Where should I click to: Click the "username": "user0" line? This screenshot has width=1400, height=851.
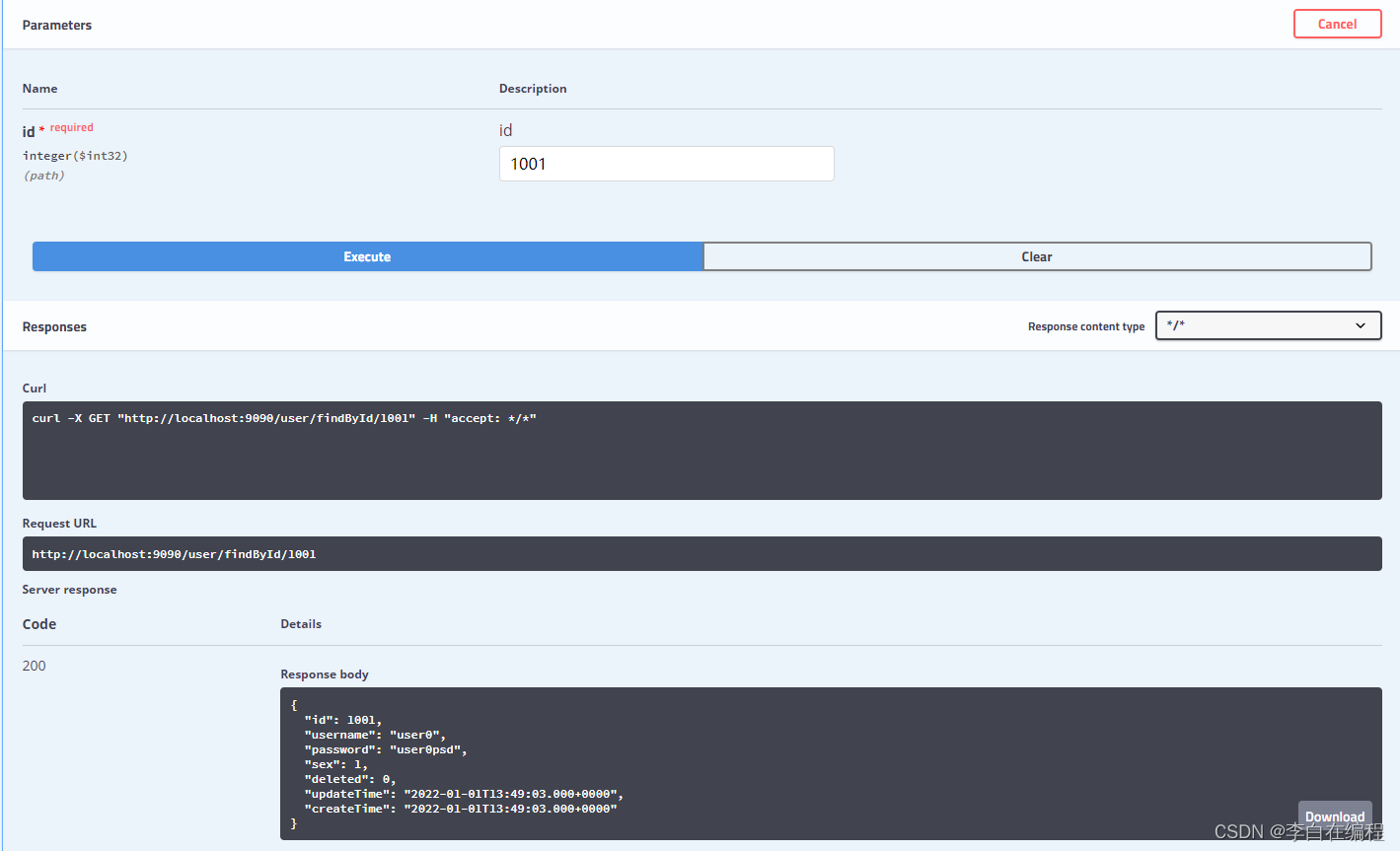click(x=375, y=735)
